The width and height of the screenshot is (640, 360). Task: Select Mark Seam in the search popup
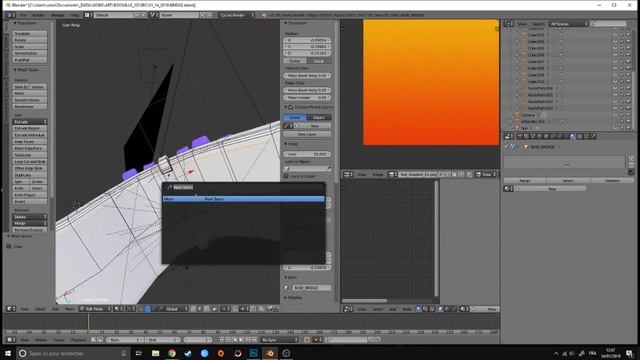[244, 199]
